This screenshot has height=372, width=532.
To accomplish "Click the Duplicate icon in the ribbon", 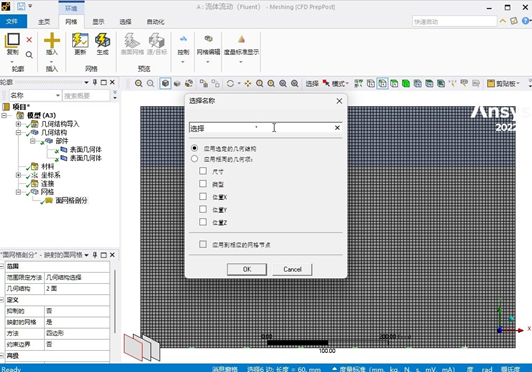I will tap(13, 40).
